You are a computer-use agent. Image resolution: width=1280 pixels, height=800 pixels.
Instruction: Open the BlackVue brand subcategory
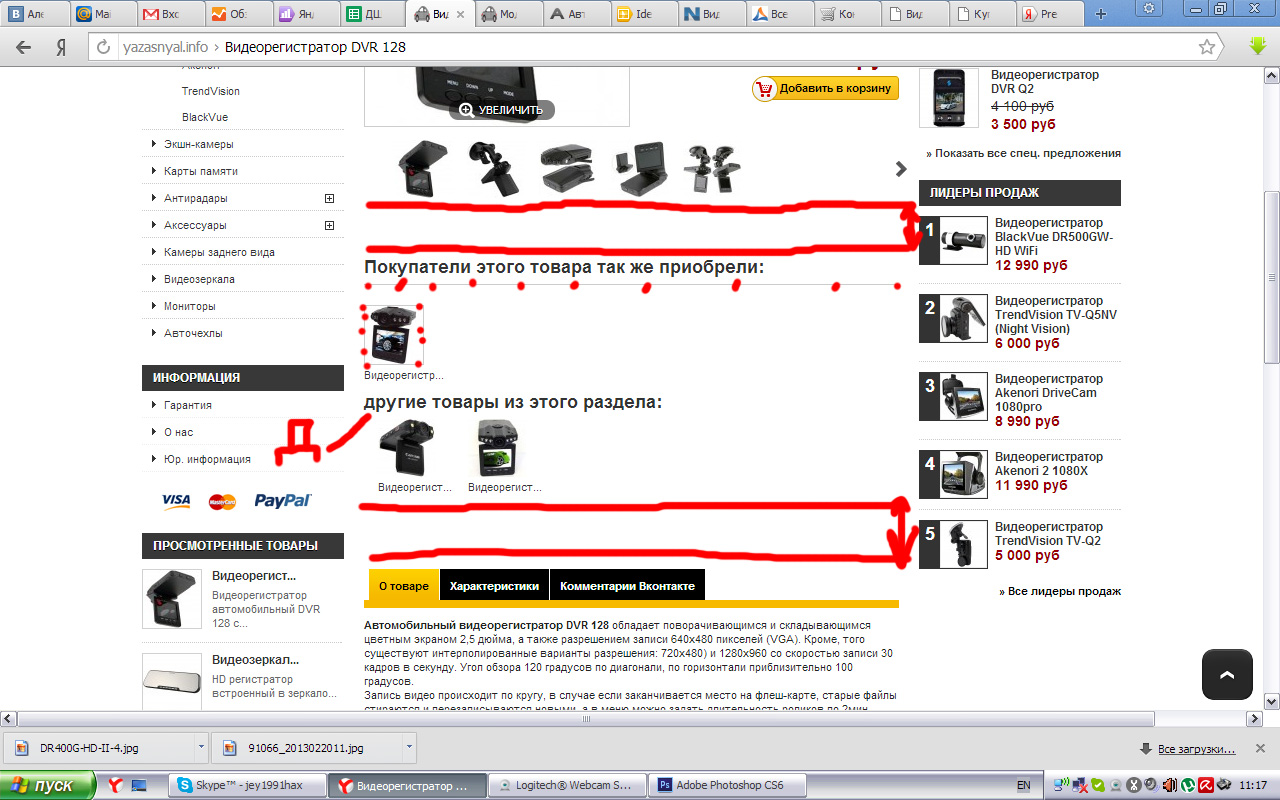click(205, 117)
